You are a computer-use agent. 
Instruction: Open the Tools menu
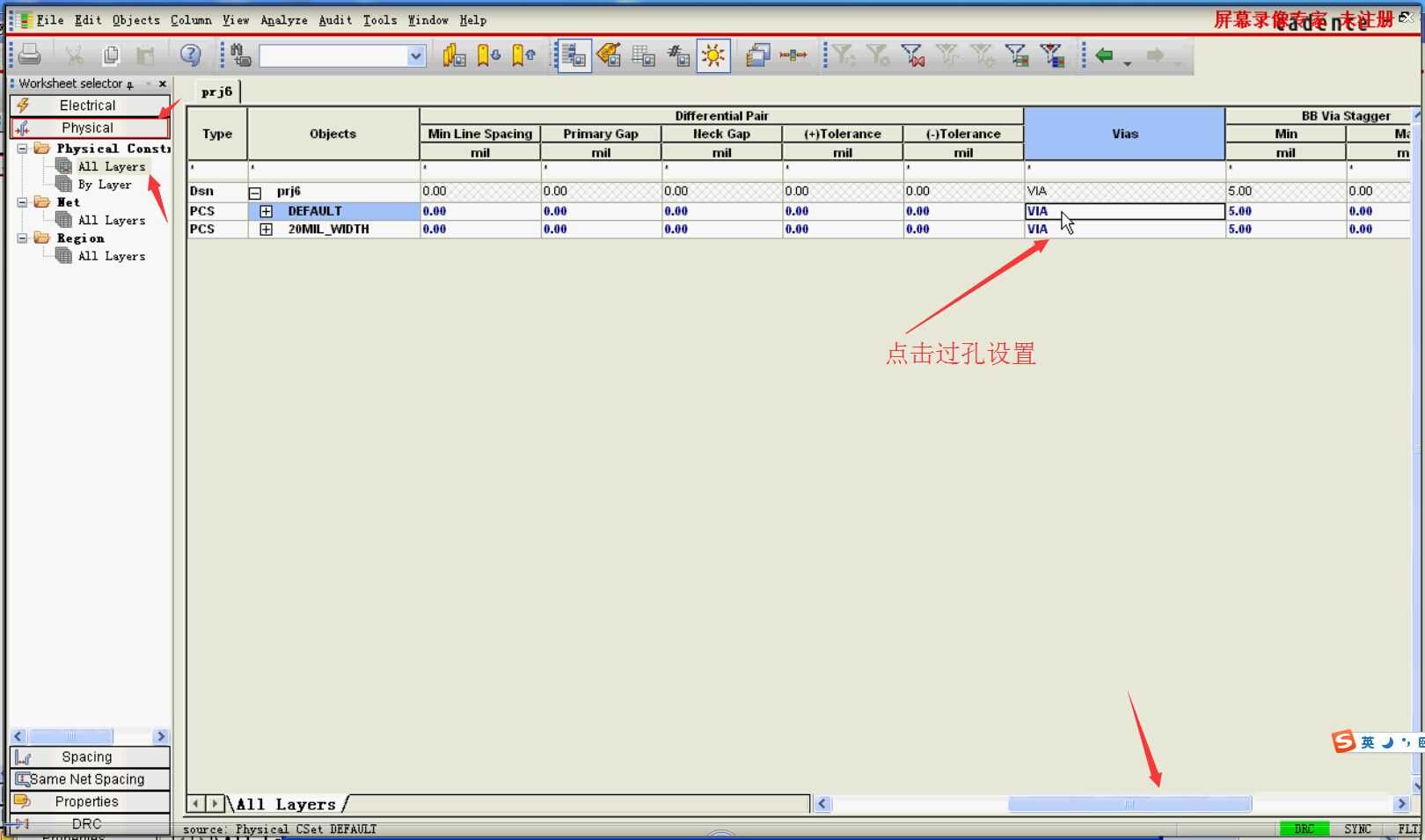click(380, 20)
